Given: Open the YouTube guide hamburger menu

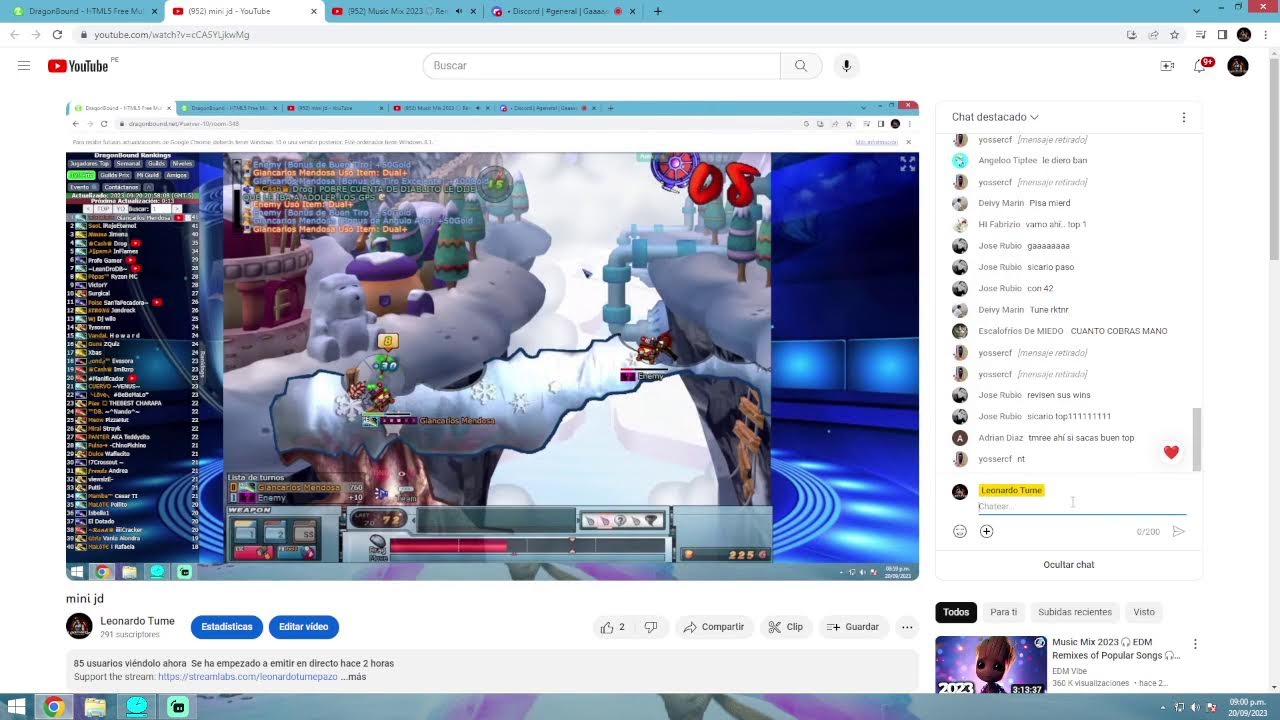Looking at the screenshot, I should (24, 66).
